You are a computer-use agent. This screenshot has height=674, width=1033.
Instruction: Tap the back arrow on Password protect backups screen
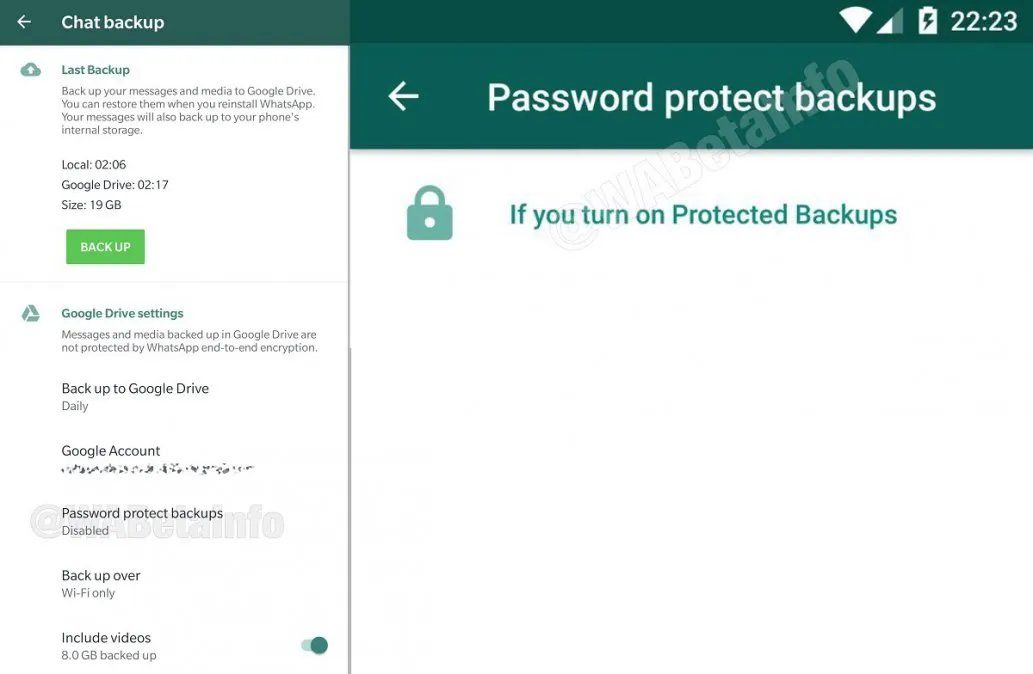403,96
